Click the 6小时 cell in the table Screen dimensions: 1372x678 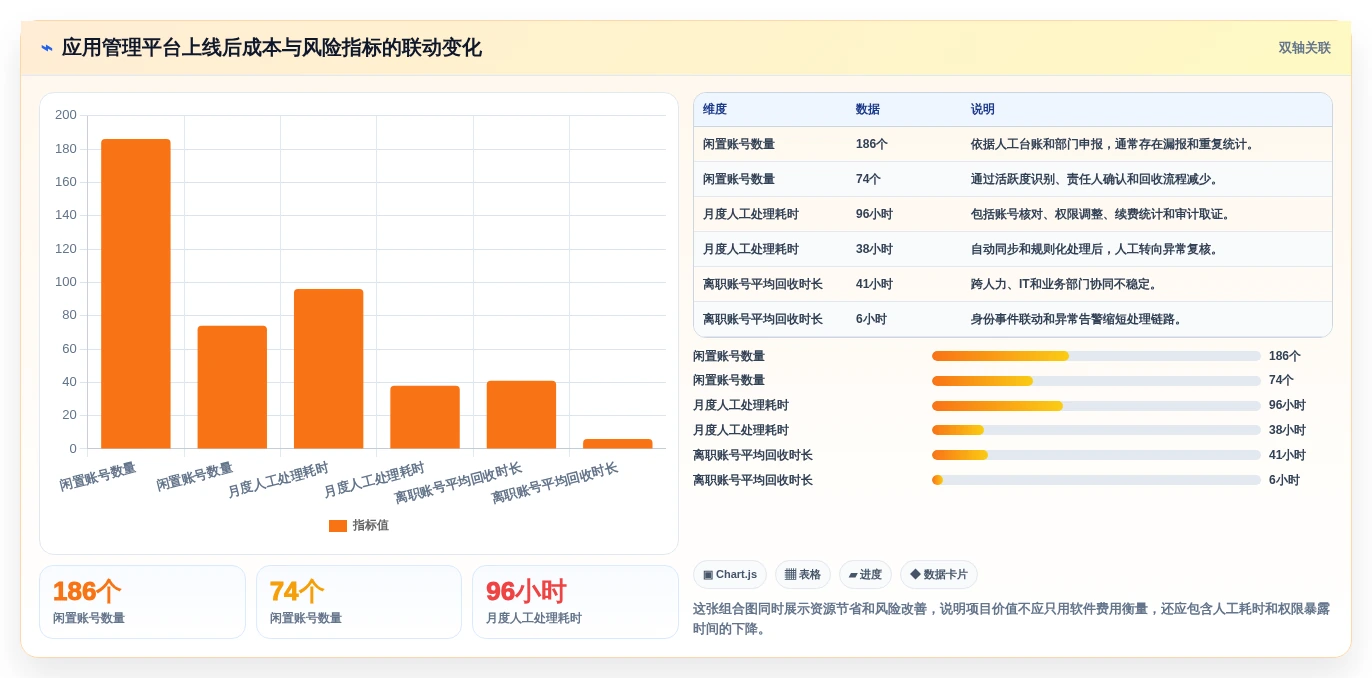point(871,319)
